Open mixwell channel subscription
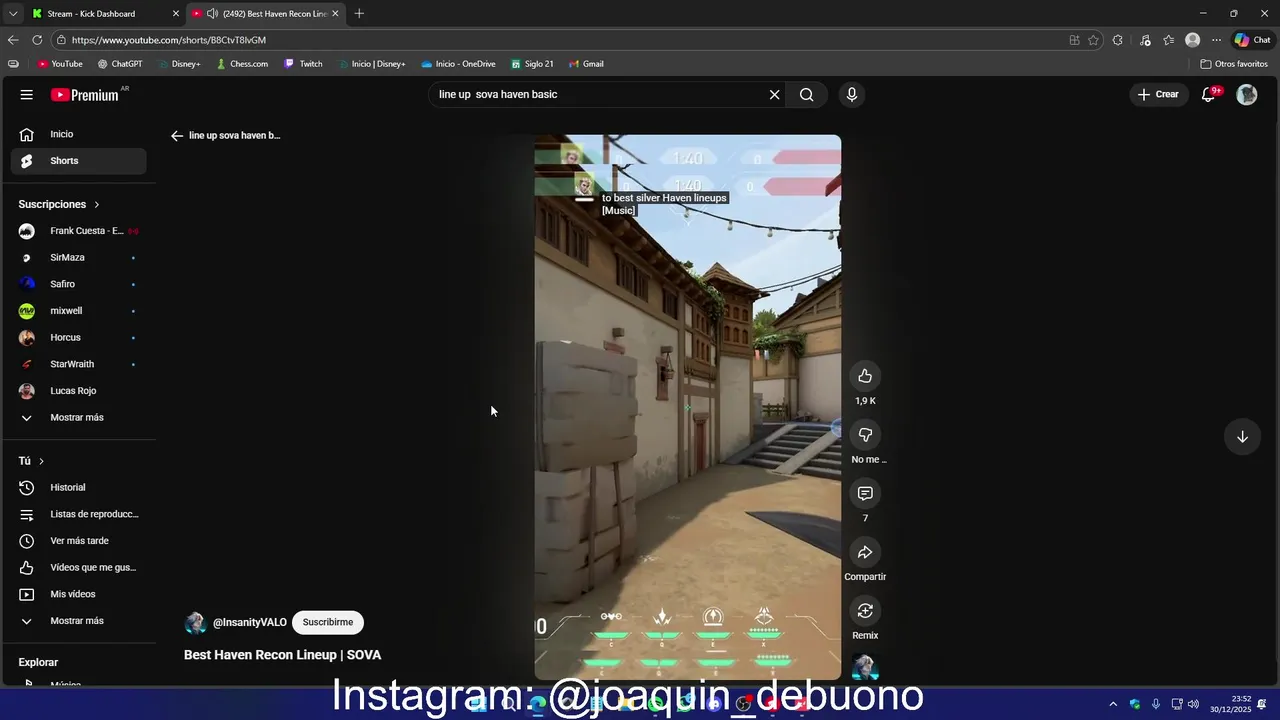 (x=78, y=311)
